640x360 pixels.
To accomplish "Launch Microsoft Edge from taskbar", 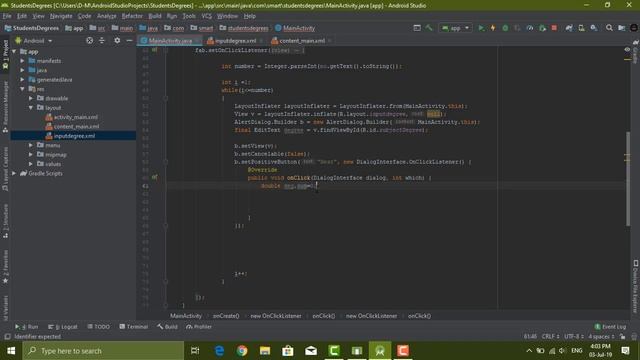I will [x=219, y=351].
